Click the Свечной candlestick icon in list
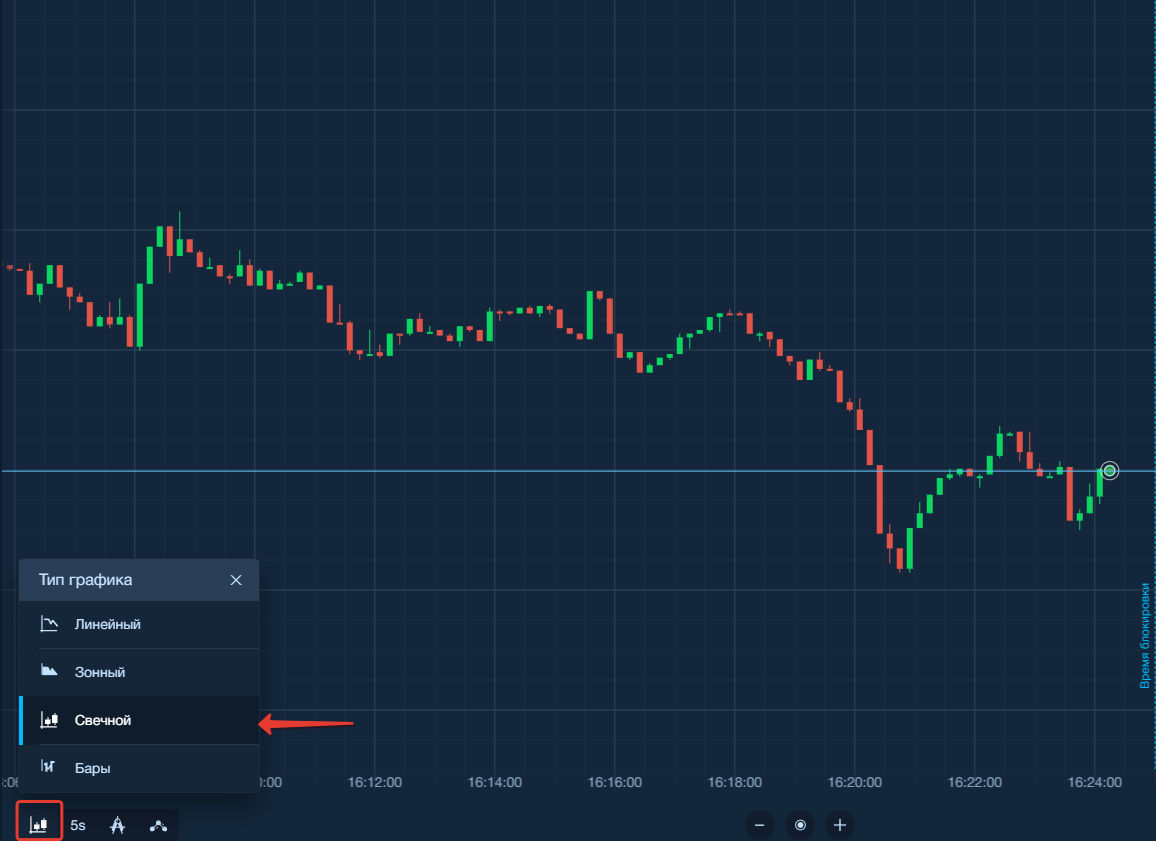 point(49,720)
